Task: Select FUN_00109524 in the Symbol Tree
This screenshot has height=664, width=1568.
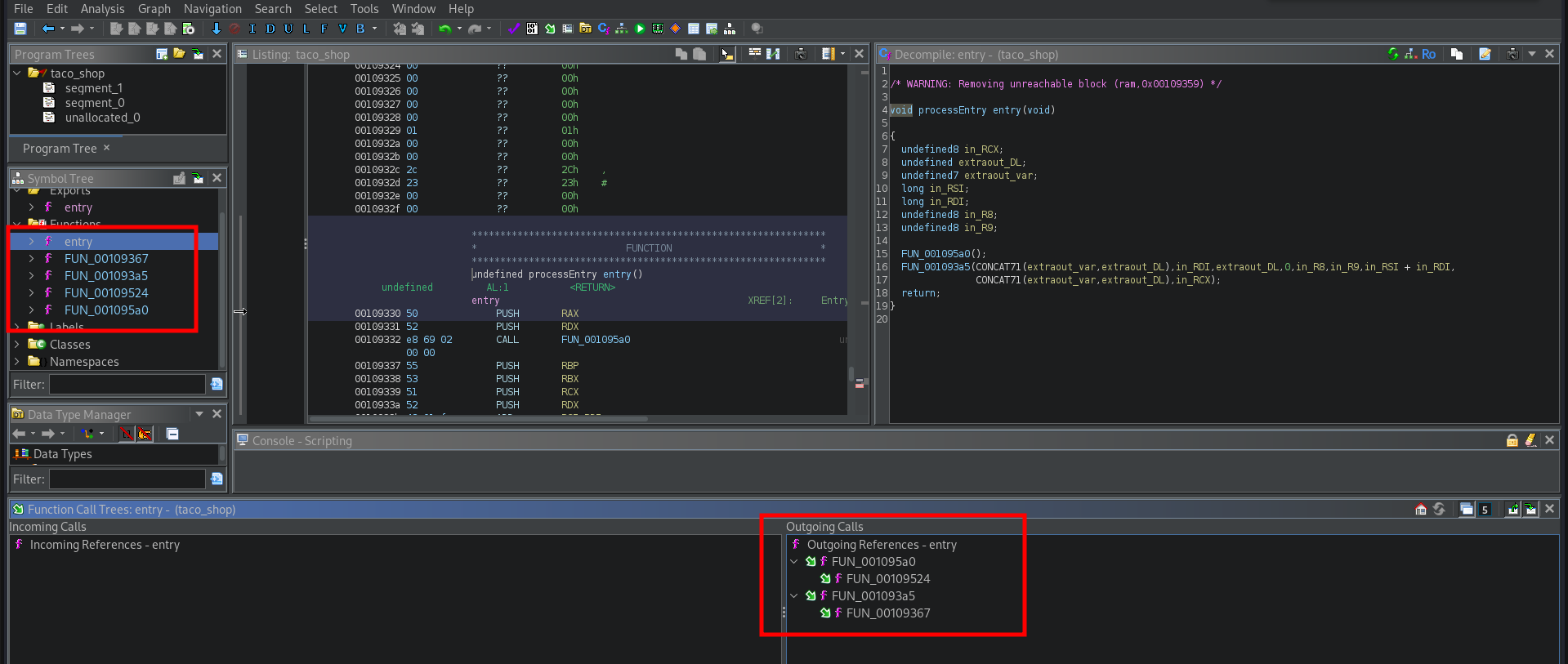Action: (106, 293)
